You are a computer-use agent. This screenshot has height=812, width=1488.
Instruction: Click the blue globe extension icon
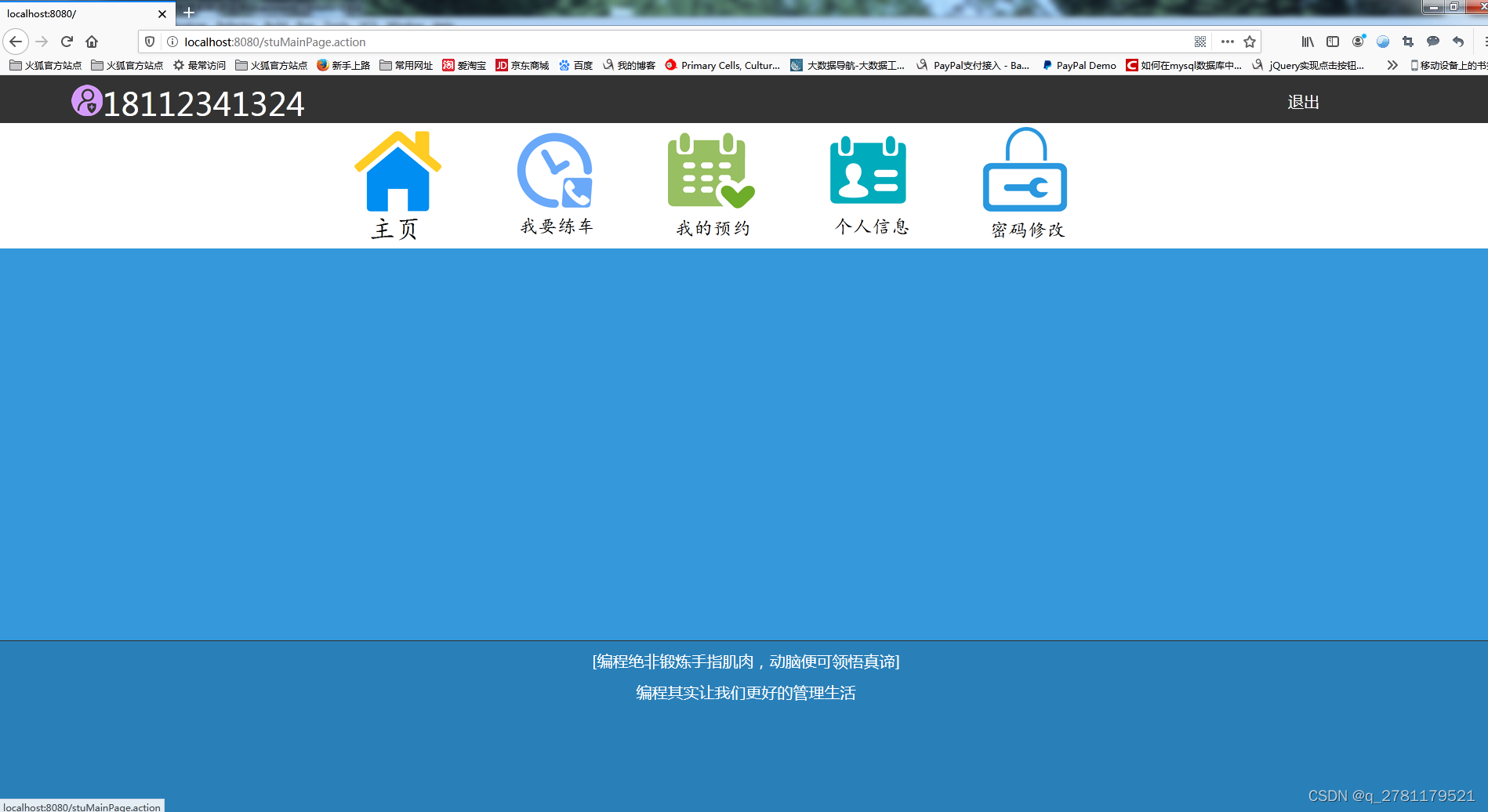[x=1383, y=42]
